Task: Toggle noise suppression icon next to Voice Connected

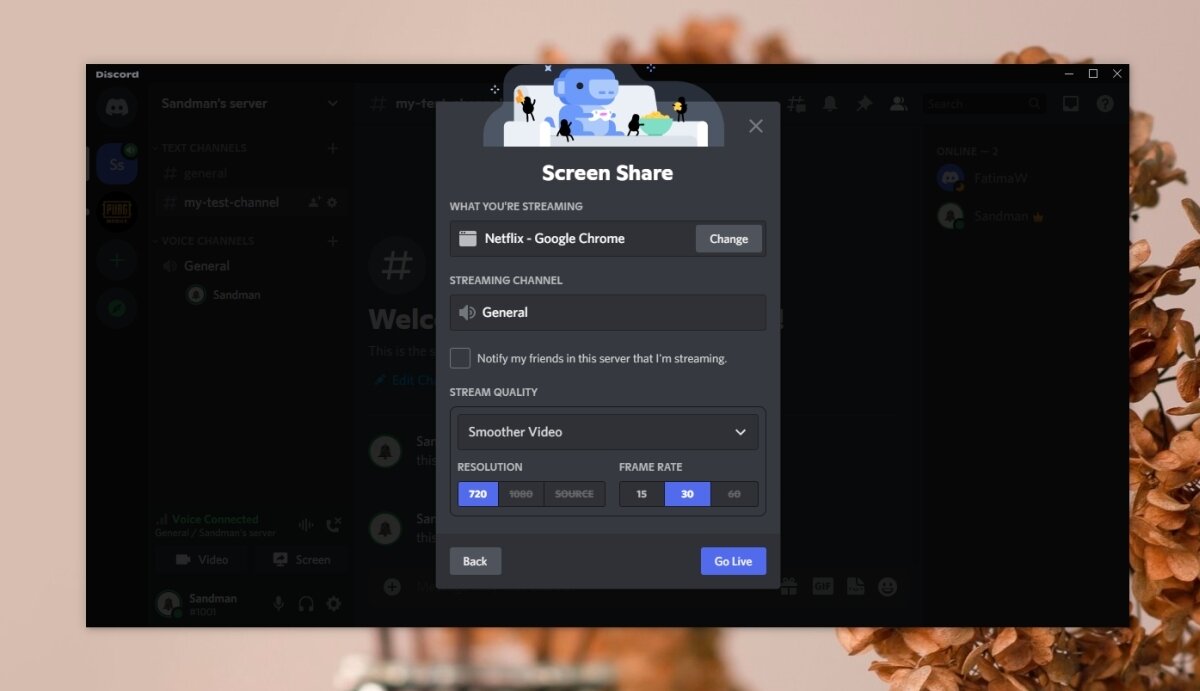Action: (x=307, y=525)
